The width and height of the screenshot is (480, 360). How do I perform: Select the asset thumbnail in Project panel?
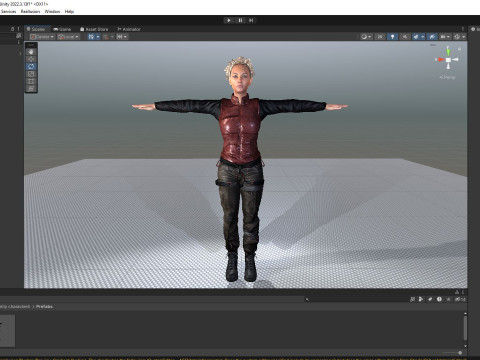[x=7, y=331]
